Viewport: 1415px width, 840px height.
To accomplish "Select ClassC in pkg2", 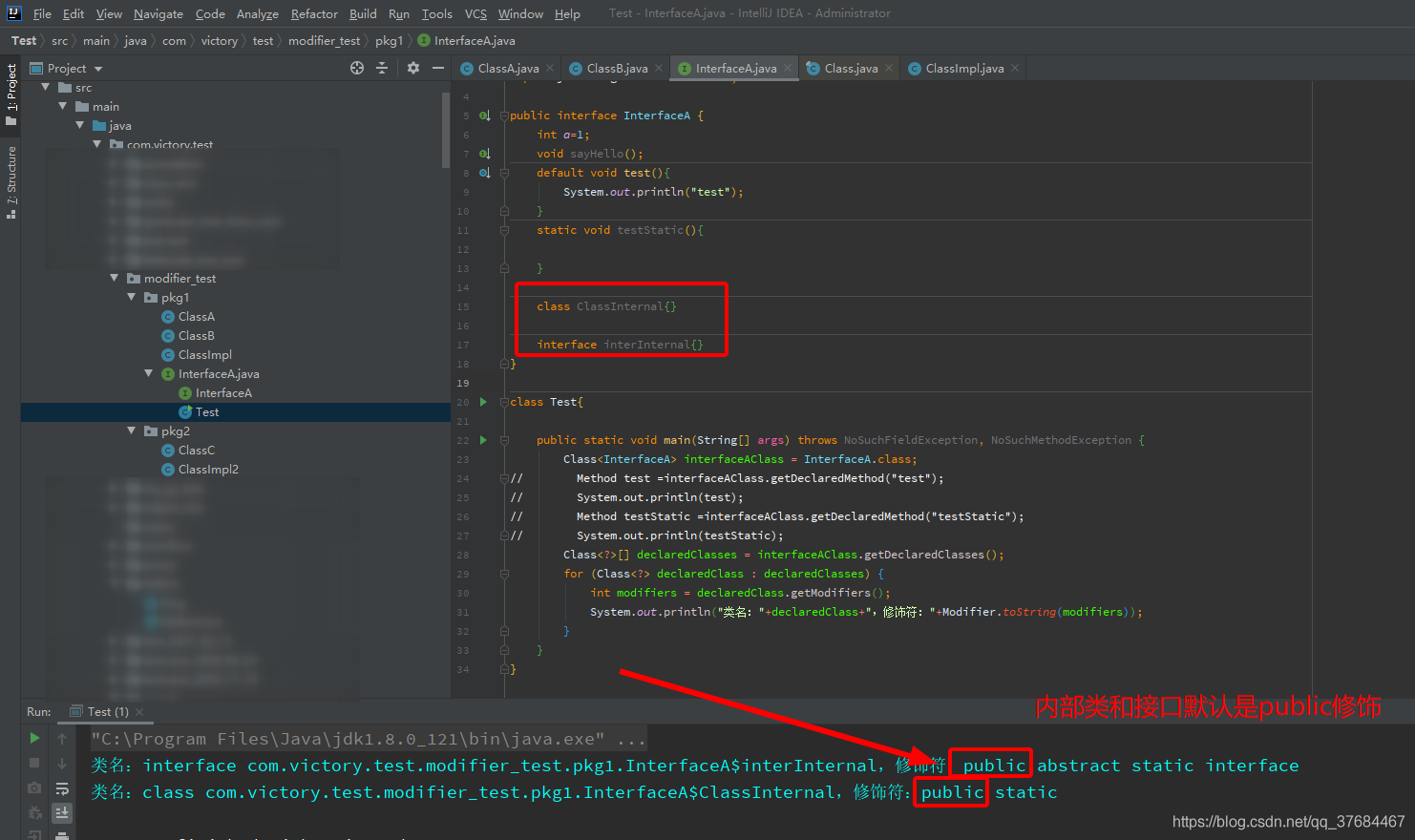I will point(188,451).
